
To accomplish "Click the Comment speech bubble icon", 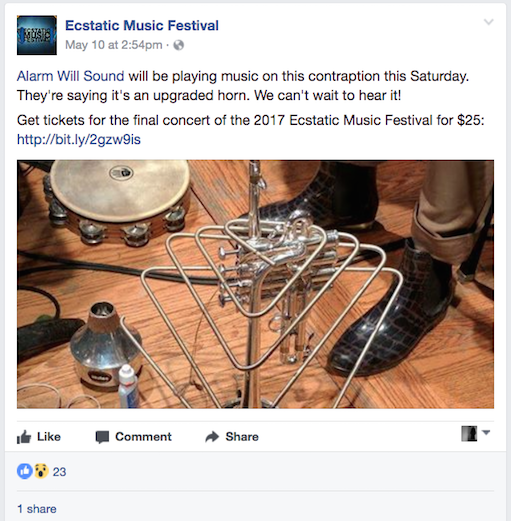I will pyautogui.click(x=102, y=437).
